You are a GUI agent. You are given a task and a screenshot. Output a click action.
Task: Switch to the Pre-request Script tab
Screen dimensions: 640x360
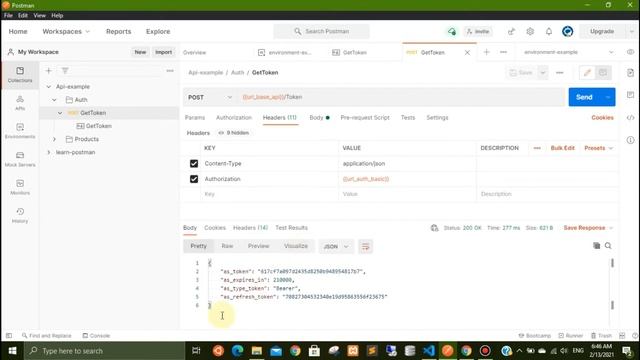(x=365, y=118)
